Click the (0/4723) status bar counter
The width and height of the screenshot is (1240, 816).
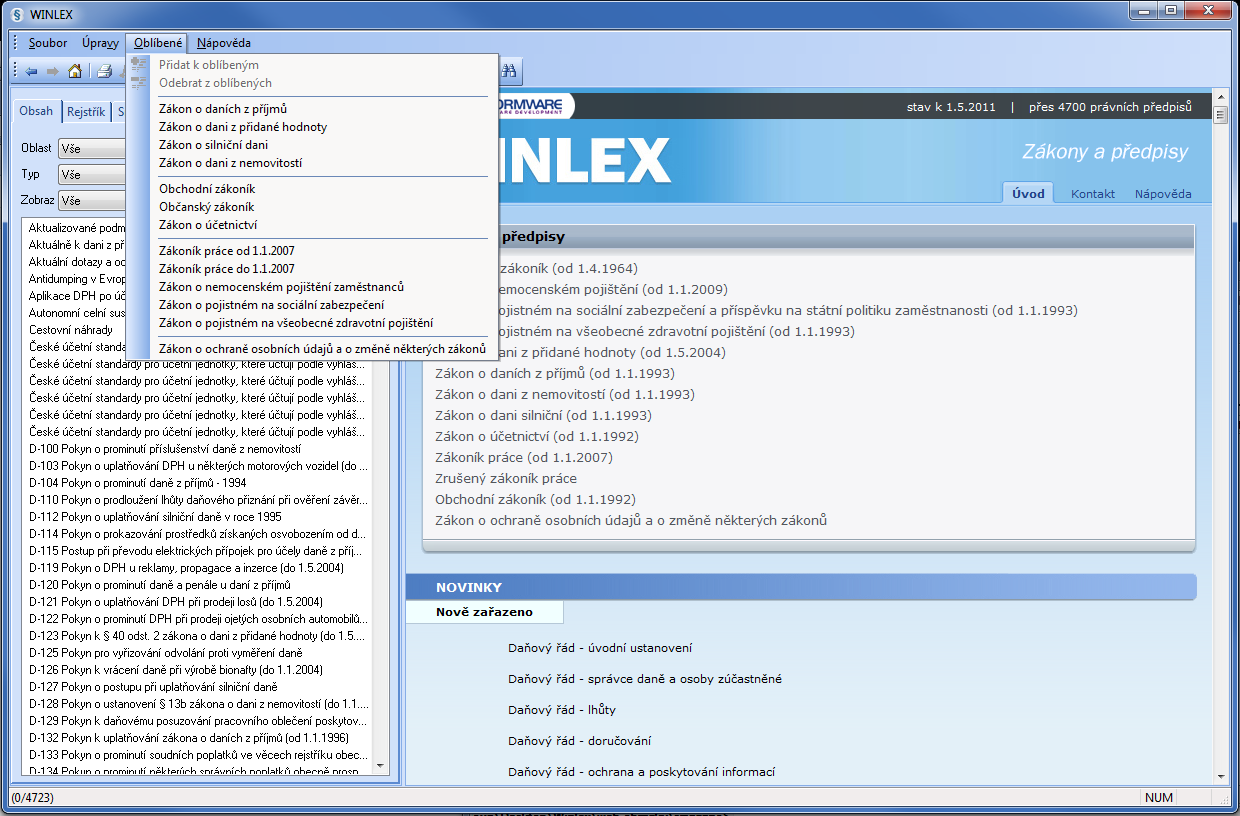click(x=35, y=798)
